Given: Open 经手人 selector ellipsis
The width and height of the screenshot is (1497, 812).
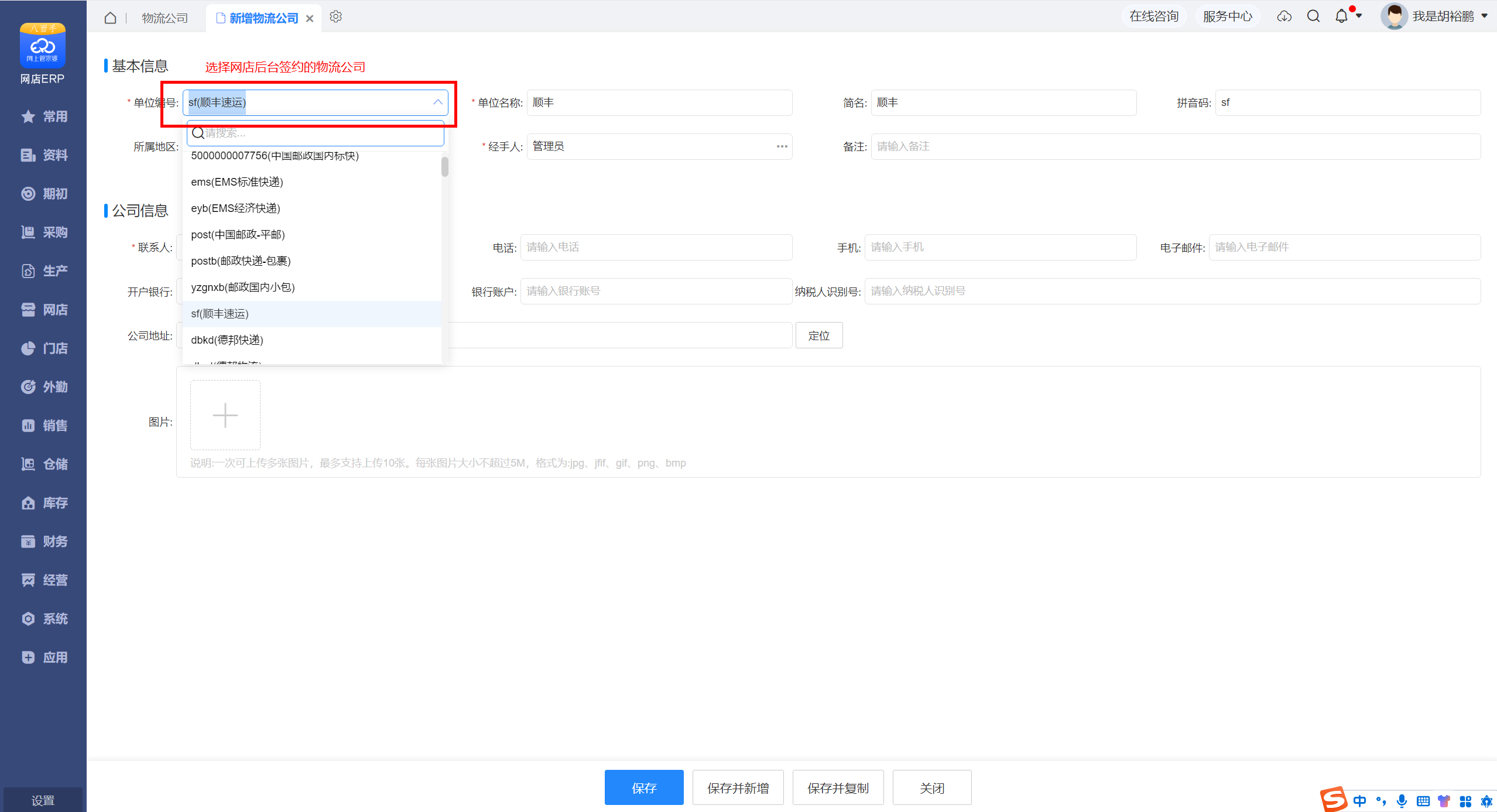Looking at the screenshot, I should [x=782, y=146].
